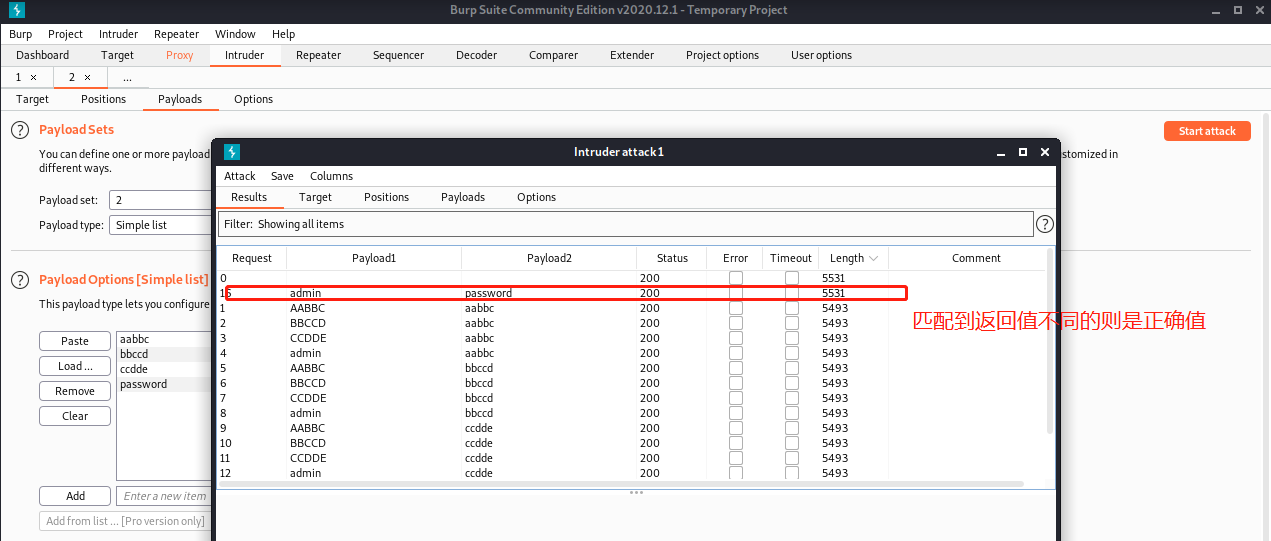Close the Intruder attack1 window
The image size is (1271, 541).
pos(1045,152)
